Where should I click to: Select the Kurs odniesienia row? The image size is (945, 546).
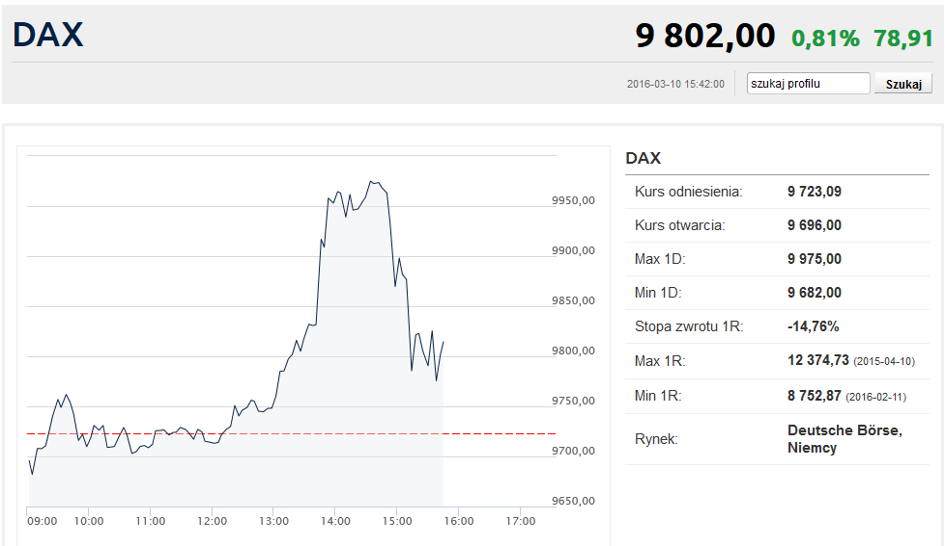pyautogui.click(x=776, y=191)
